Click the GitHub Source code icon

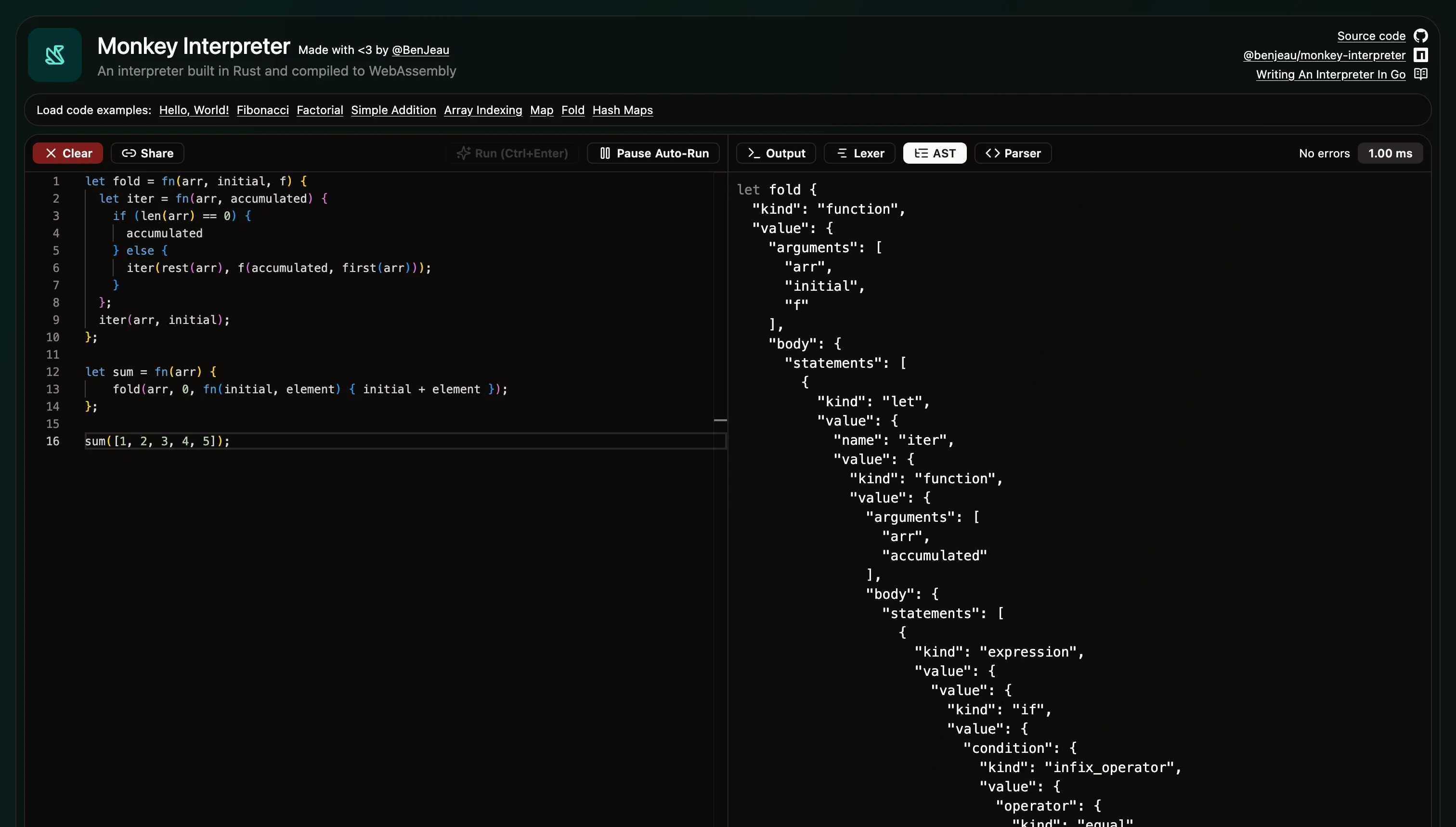[x=1422, y=35]
